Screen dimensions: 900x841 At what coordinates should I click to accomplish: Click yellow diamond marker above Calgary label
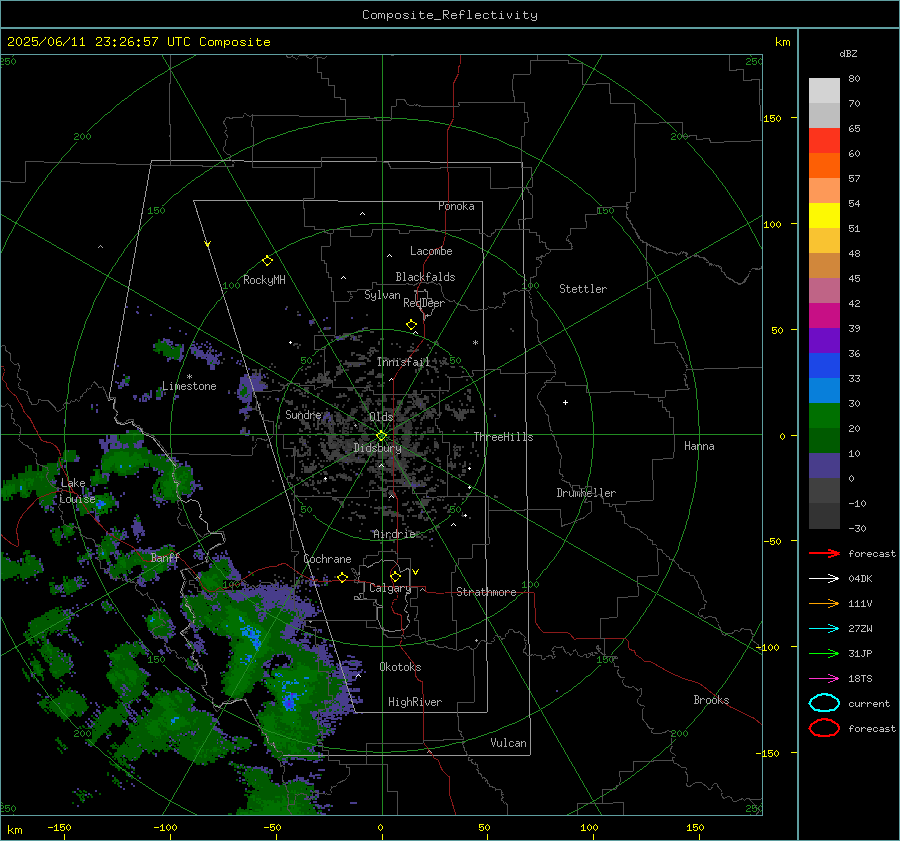point(395,576)
